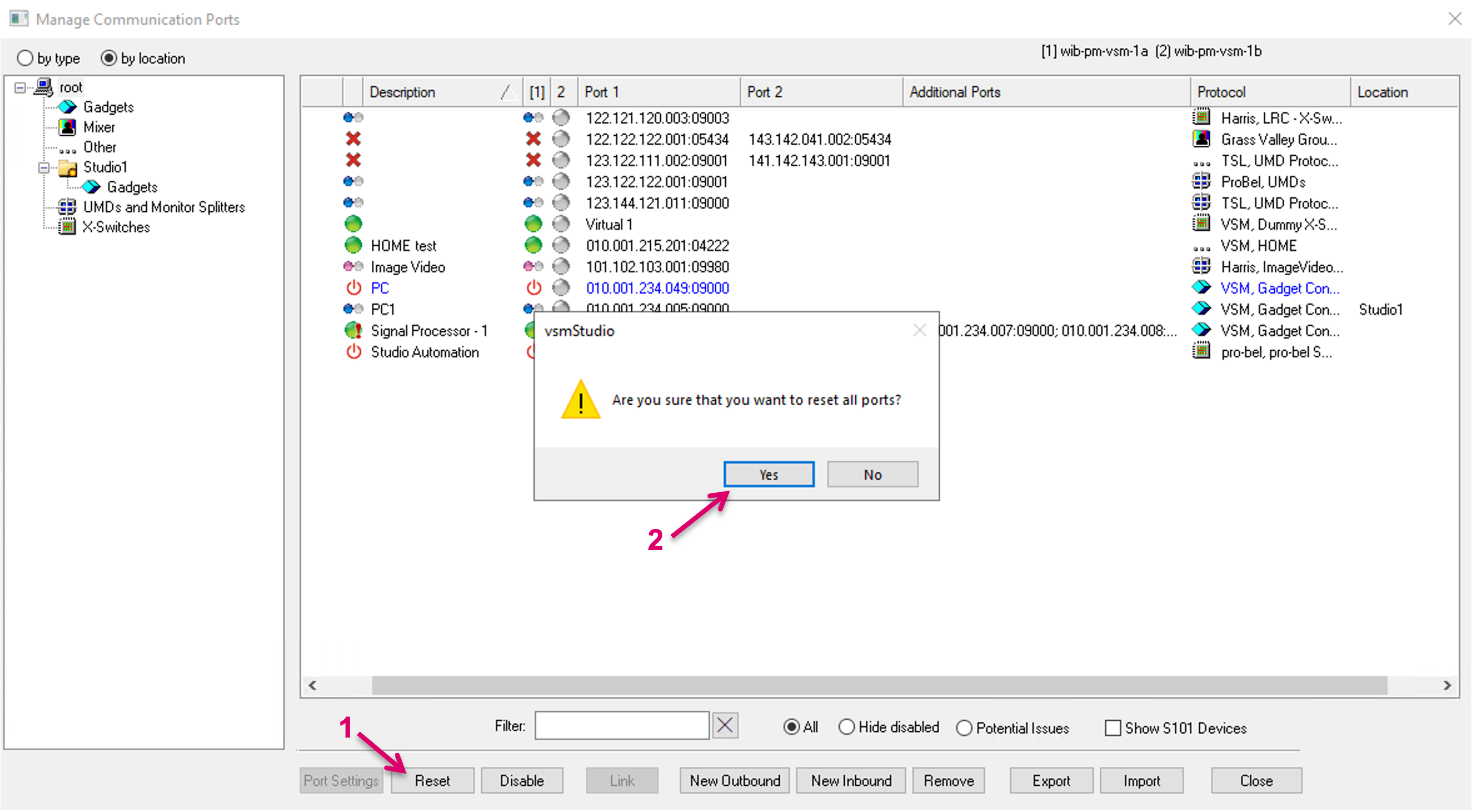
Task: Click the Mixer icon in tree
Action: click(68, 127)
